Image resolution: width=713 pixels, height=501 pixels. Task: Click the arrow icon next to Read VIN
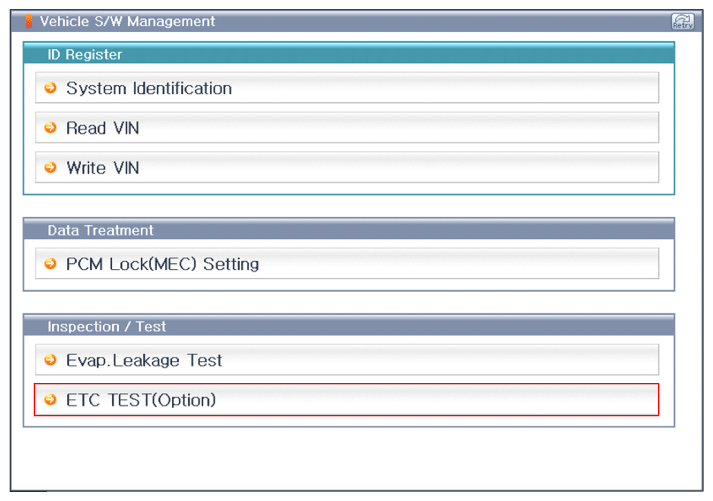tap(51, 128)
